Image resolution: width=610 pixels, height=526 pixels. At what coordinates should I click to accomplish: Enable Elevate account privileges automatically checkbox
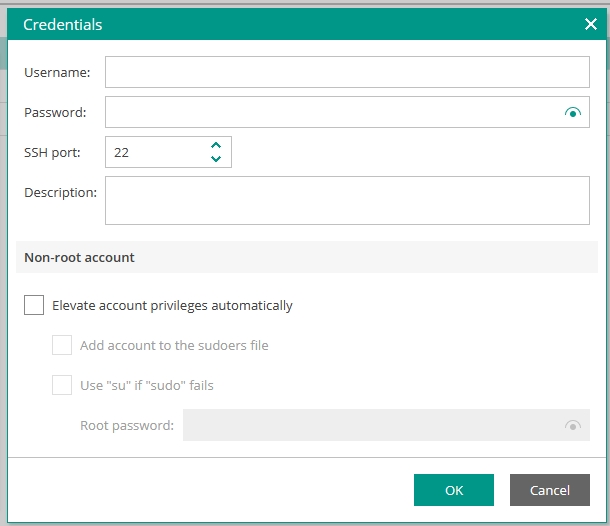pos(34,305)
